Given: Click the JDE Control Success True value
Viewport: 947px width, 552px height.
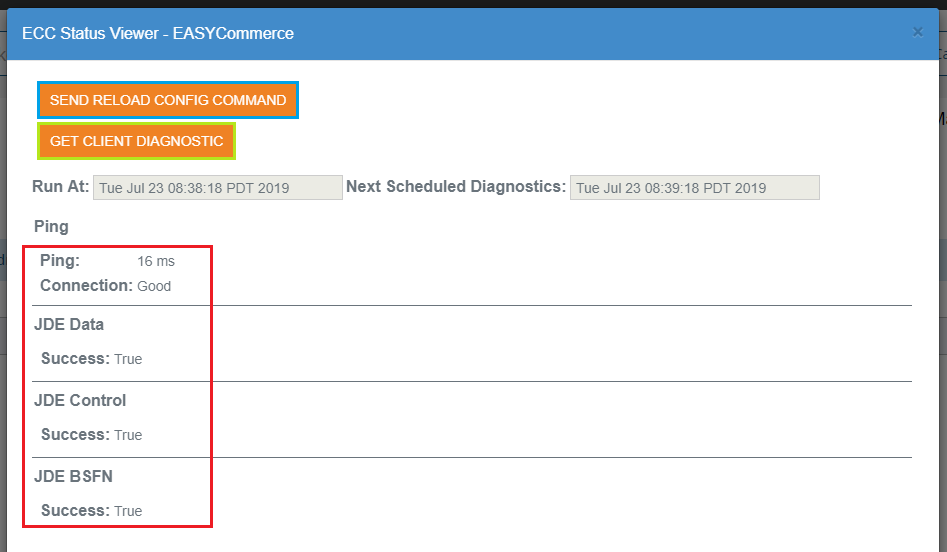Looking at the screenshot, I should [128, 435].
